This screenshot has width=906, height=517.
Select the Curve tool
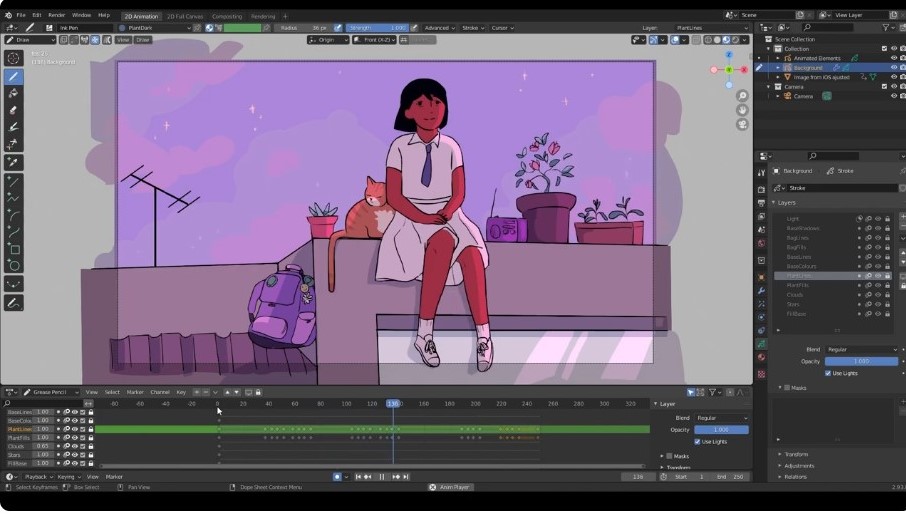click(x=14, y=232)
